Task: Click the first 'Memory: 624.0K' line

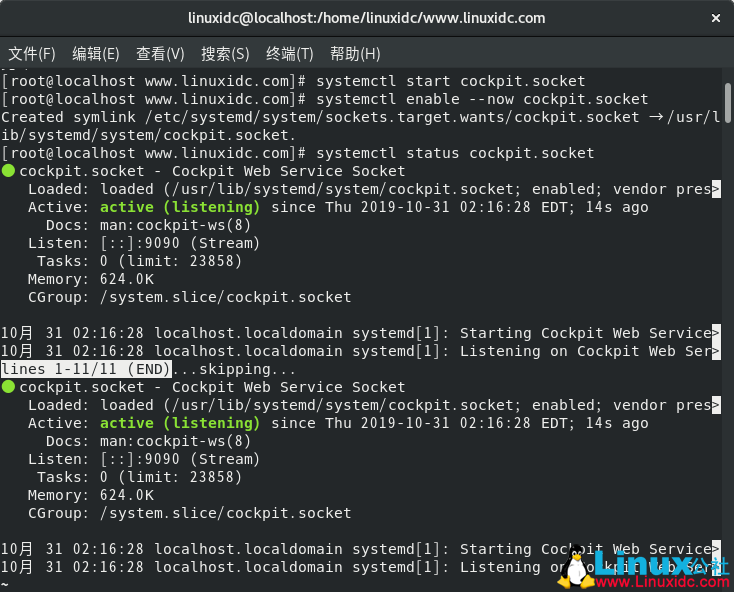Action: 91,279
